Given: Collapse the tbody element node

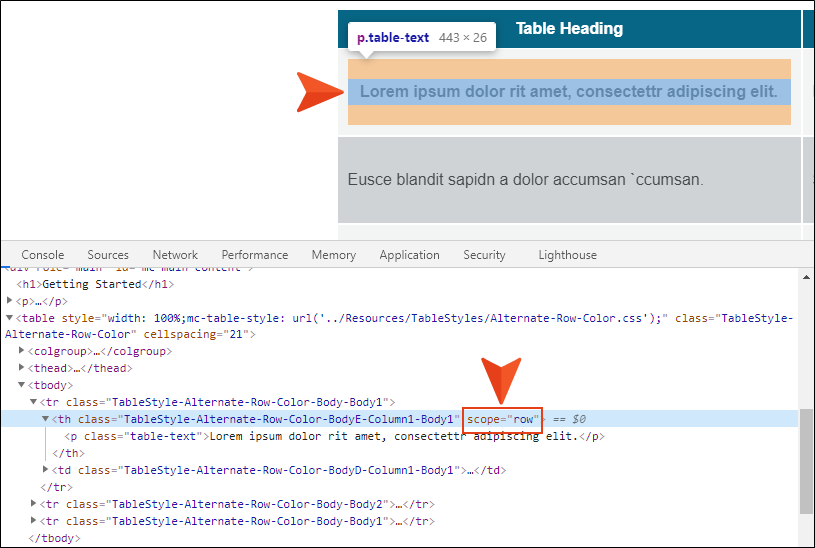Looking at the screenshot, I should (x=23, y=385).
